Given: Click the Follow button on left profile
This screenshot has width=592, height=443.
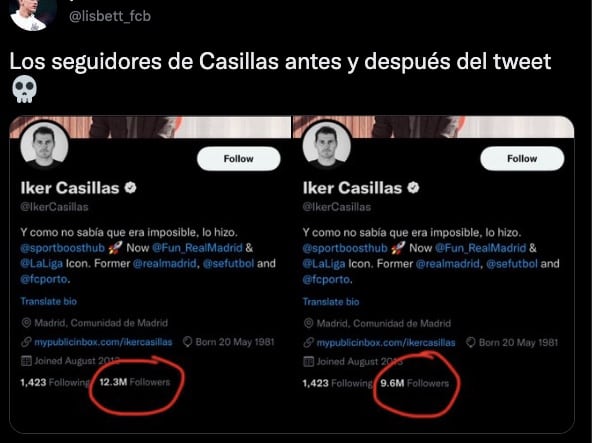Looking at the screenshot, I should [x=239, y=159].
